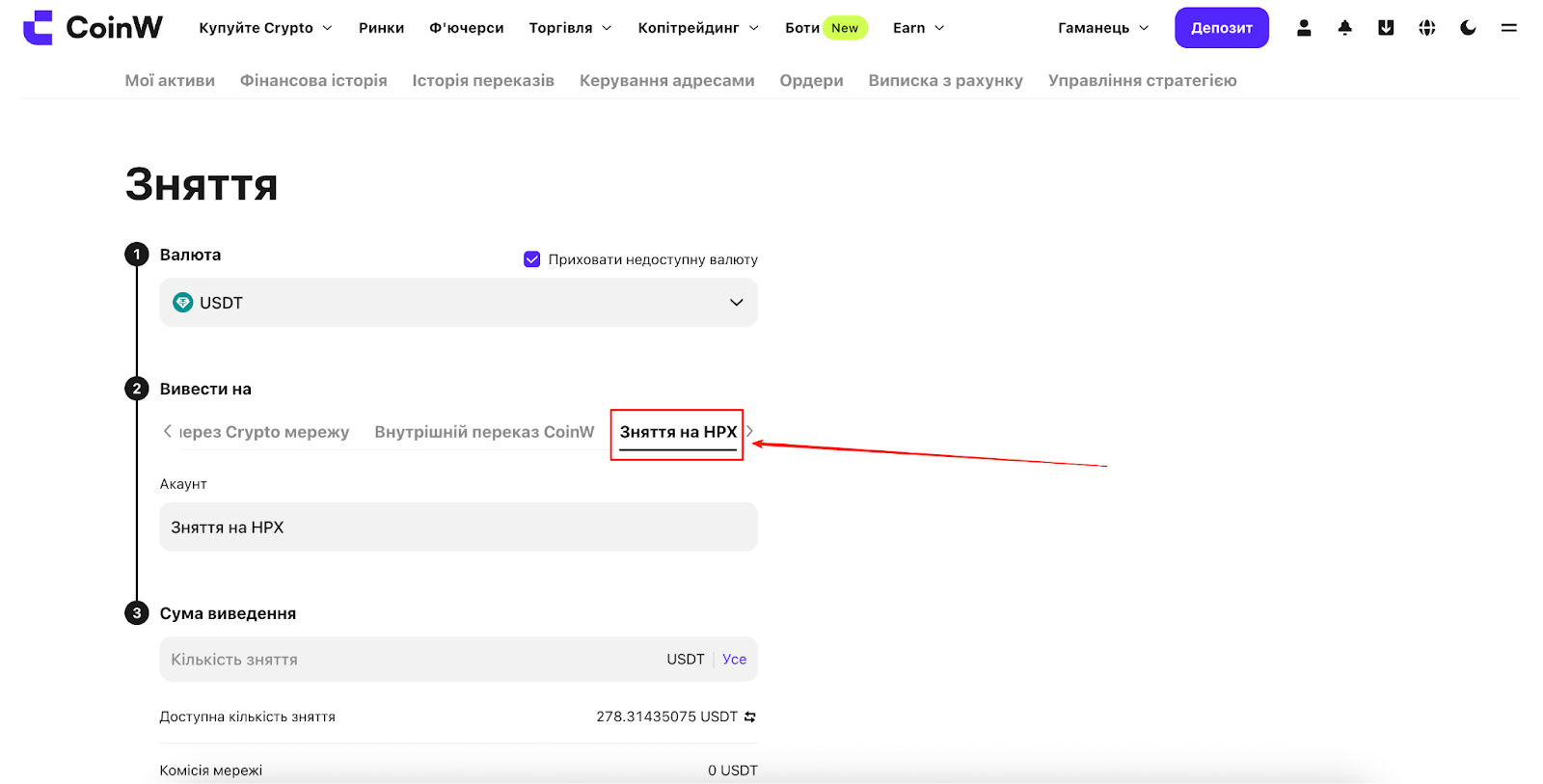1543x784 pixels.
Task: Click the Акаунт field showing Зняття на HPX
Action: pyautogui.click(x=458, y=527)
